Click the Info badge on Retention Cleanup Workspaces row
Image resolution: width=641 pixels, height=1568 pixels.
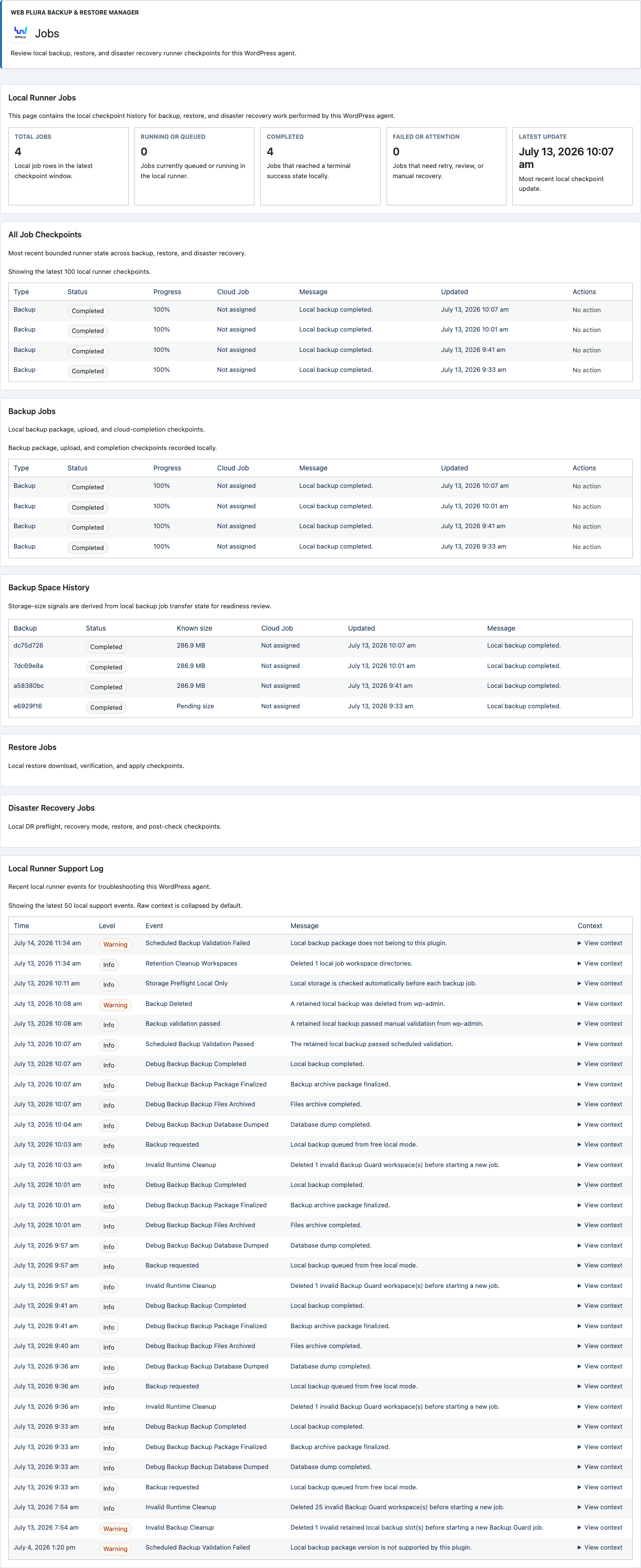point(108,964)
